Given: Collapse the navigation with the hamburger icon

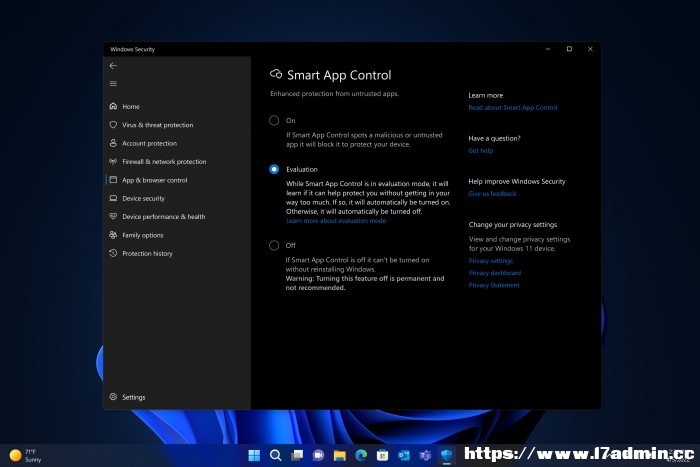Looking at the screenshot, I should pyautogui.click(x=113, y=83).
